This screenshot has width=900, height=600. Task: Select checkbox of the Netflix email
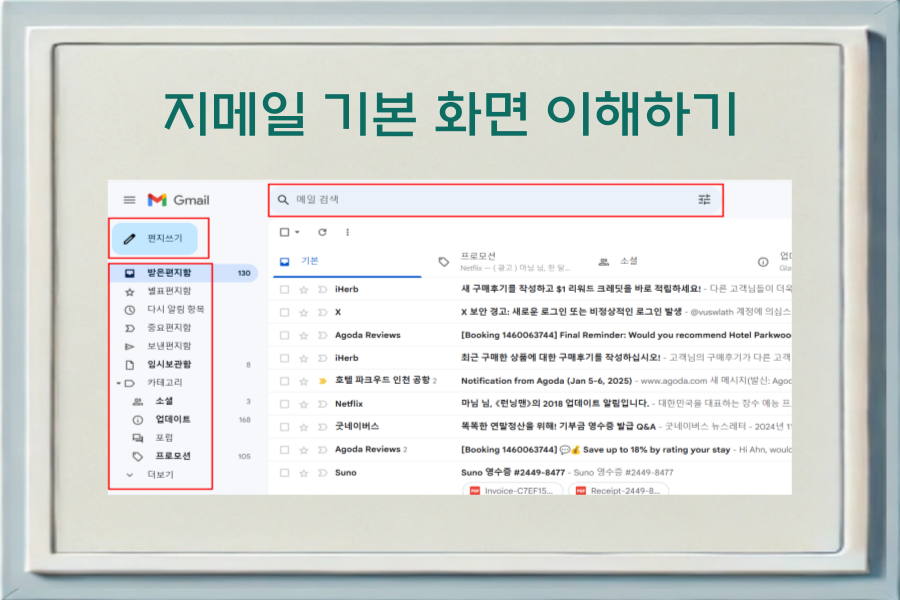click(x=285, y=404)
